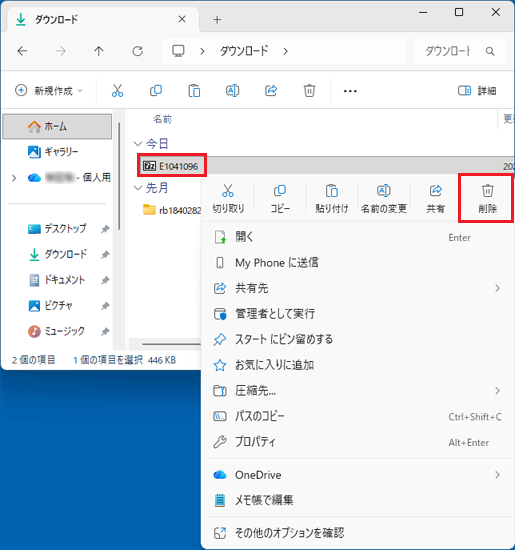Screen dimensions: 515x550
Task: Refresh the folder view
Action: click(138, 51)
